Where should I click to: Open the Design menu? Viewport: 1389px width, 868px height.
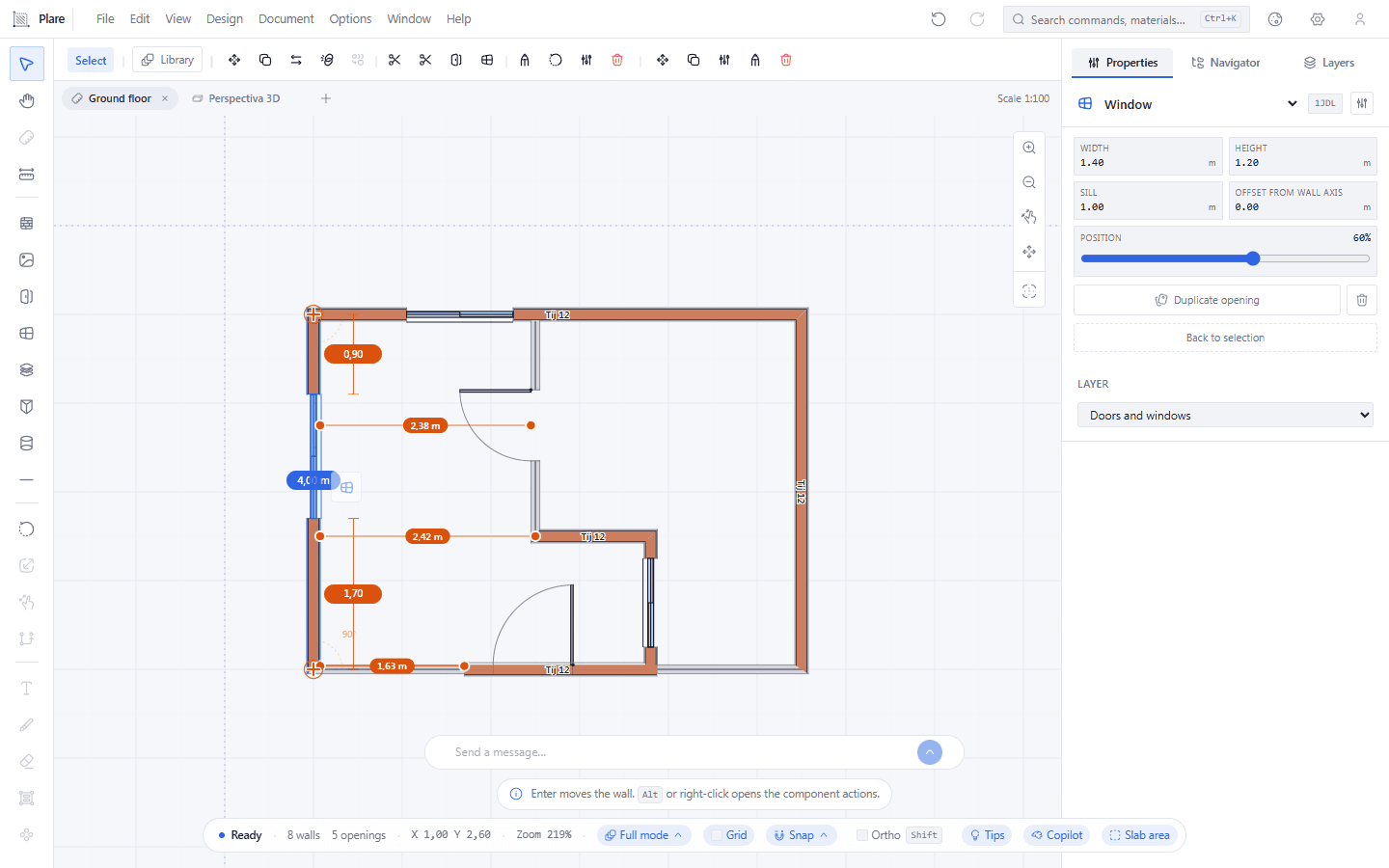coord(225,19)
